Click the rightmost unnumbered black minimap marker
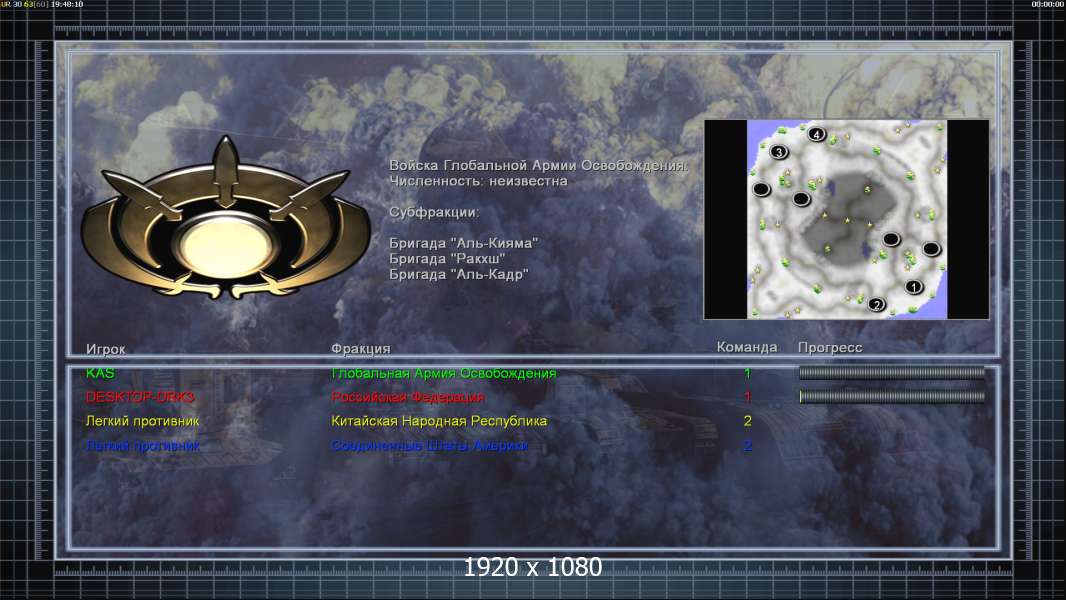1066x600 pixels. pos(931,249)
